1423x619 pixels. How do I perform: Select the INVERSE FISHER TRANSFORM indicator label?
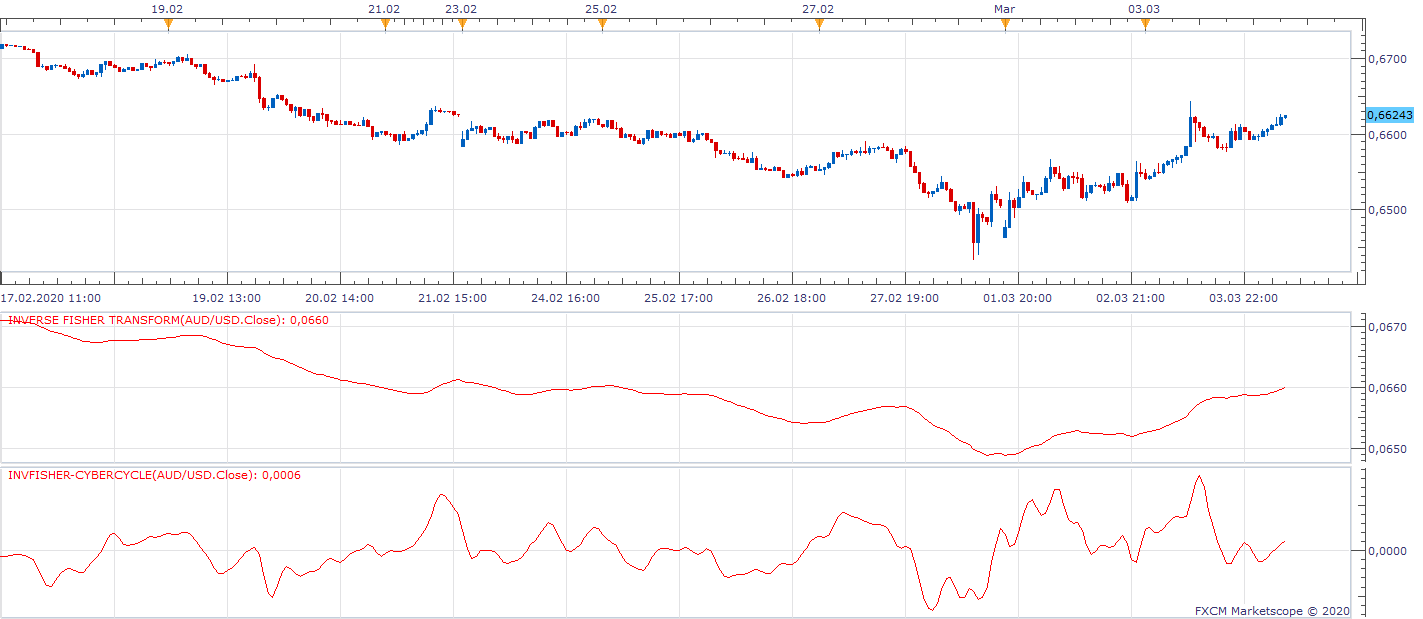pyautogui.click(x=168, y=320)
